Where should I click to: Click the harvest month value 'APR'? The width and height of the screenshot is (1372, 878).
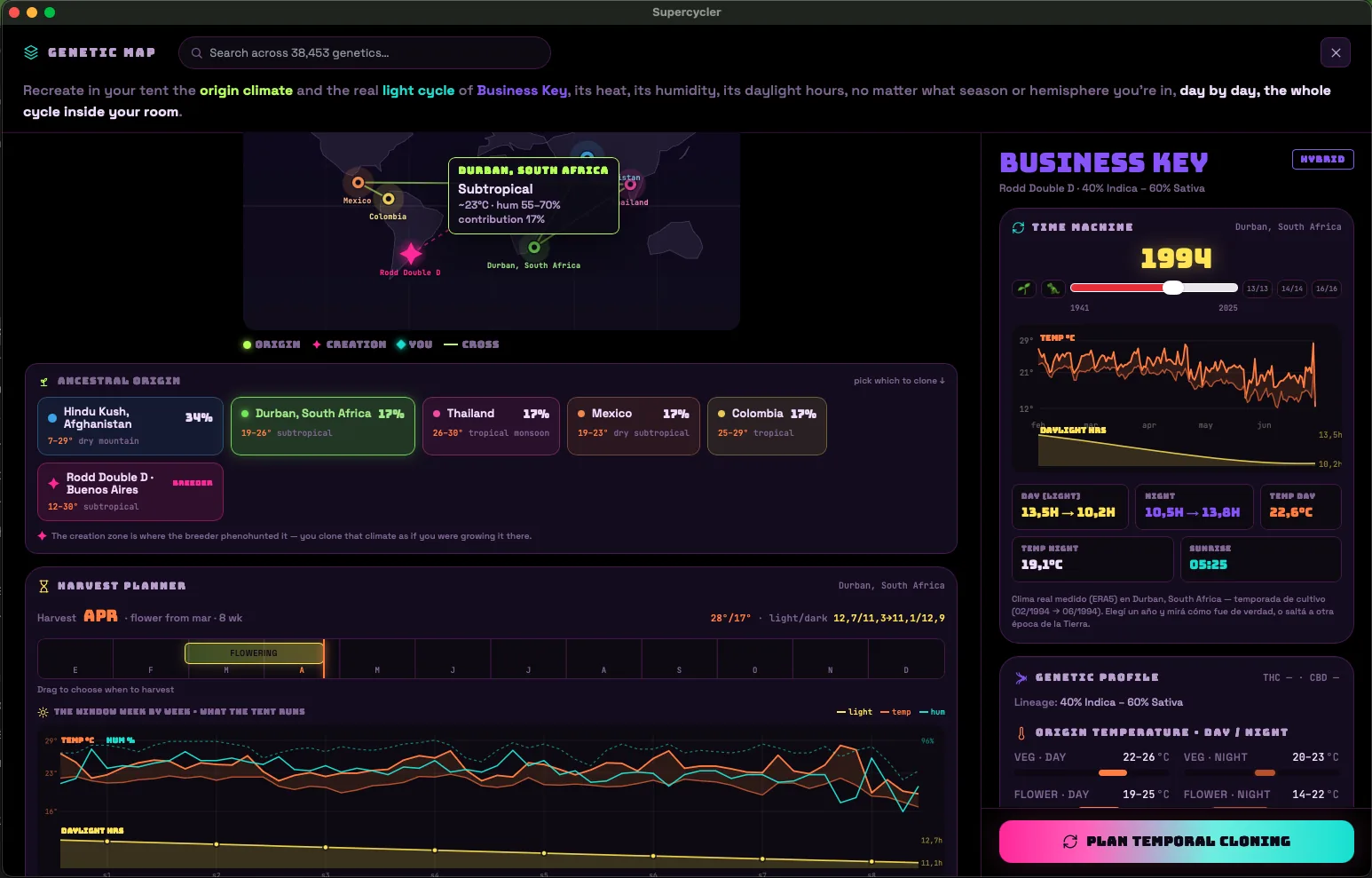click(100, 616)
